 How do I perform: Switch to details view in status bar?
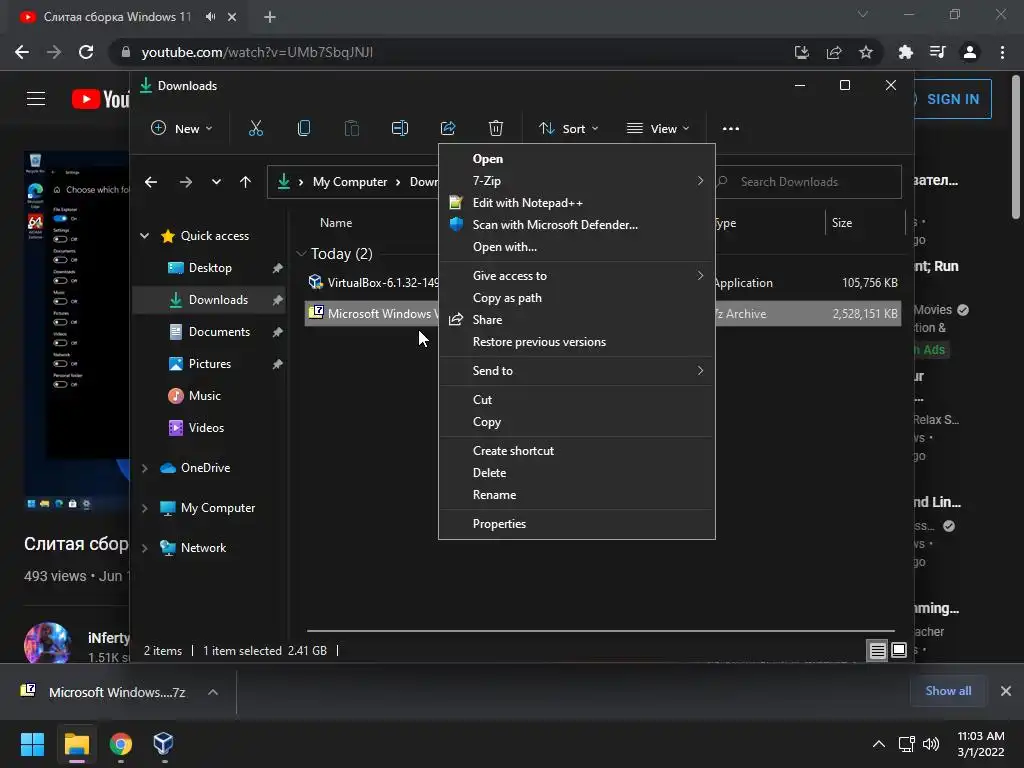point(877,650)
